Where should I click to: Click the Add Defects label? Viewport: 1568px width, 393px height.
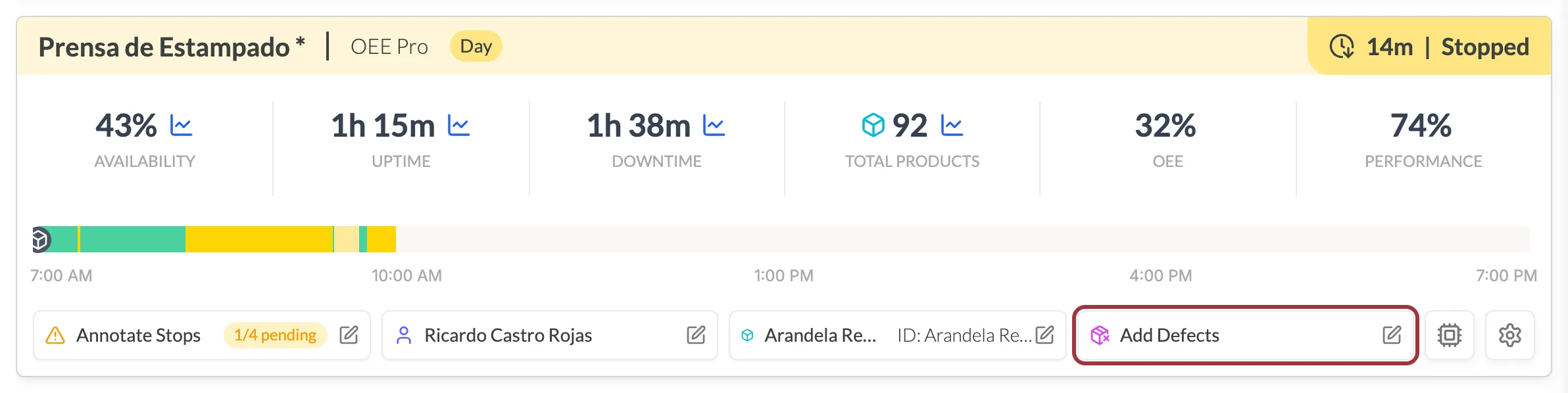1169,335
